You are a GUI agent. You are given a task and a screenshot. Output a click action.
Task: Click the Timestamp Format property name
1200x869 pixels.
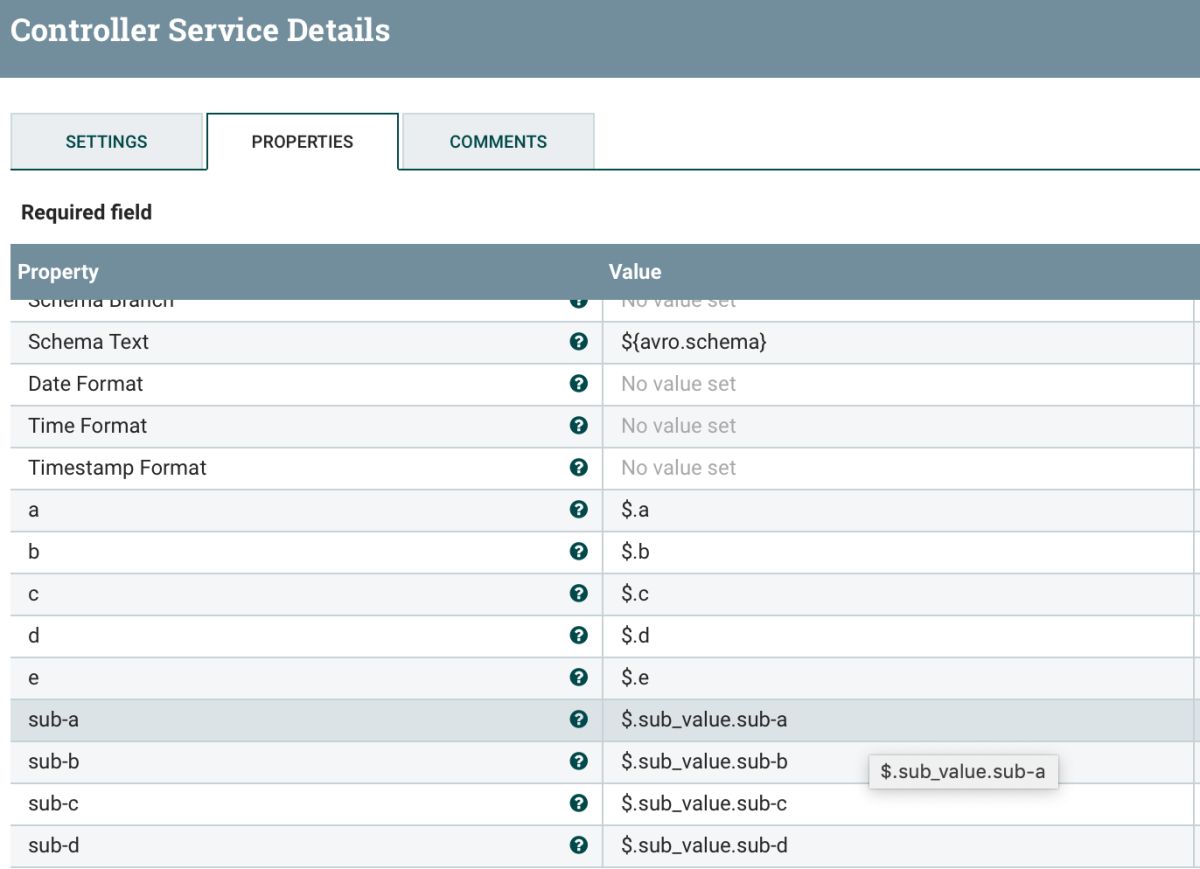[117, 468]
